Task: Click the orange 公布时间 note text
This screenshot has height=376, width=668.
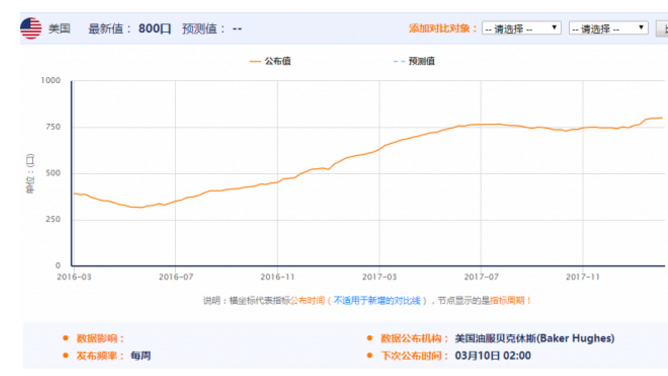Action: pyautogui.click(x=308, y=301)
